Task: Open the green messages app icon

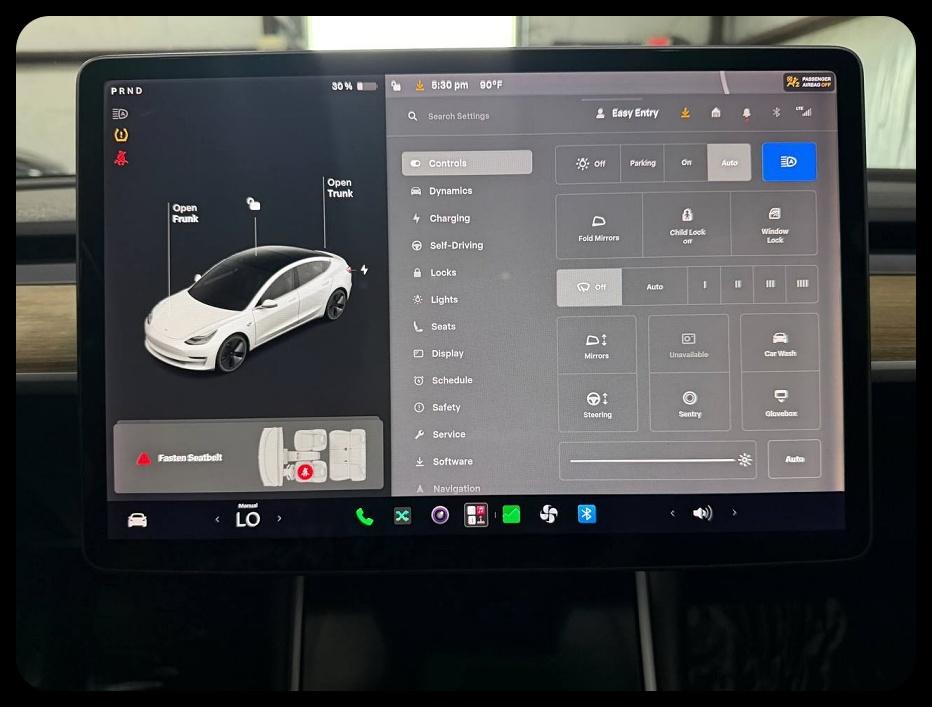Action: (511, 514)
